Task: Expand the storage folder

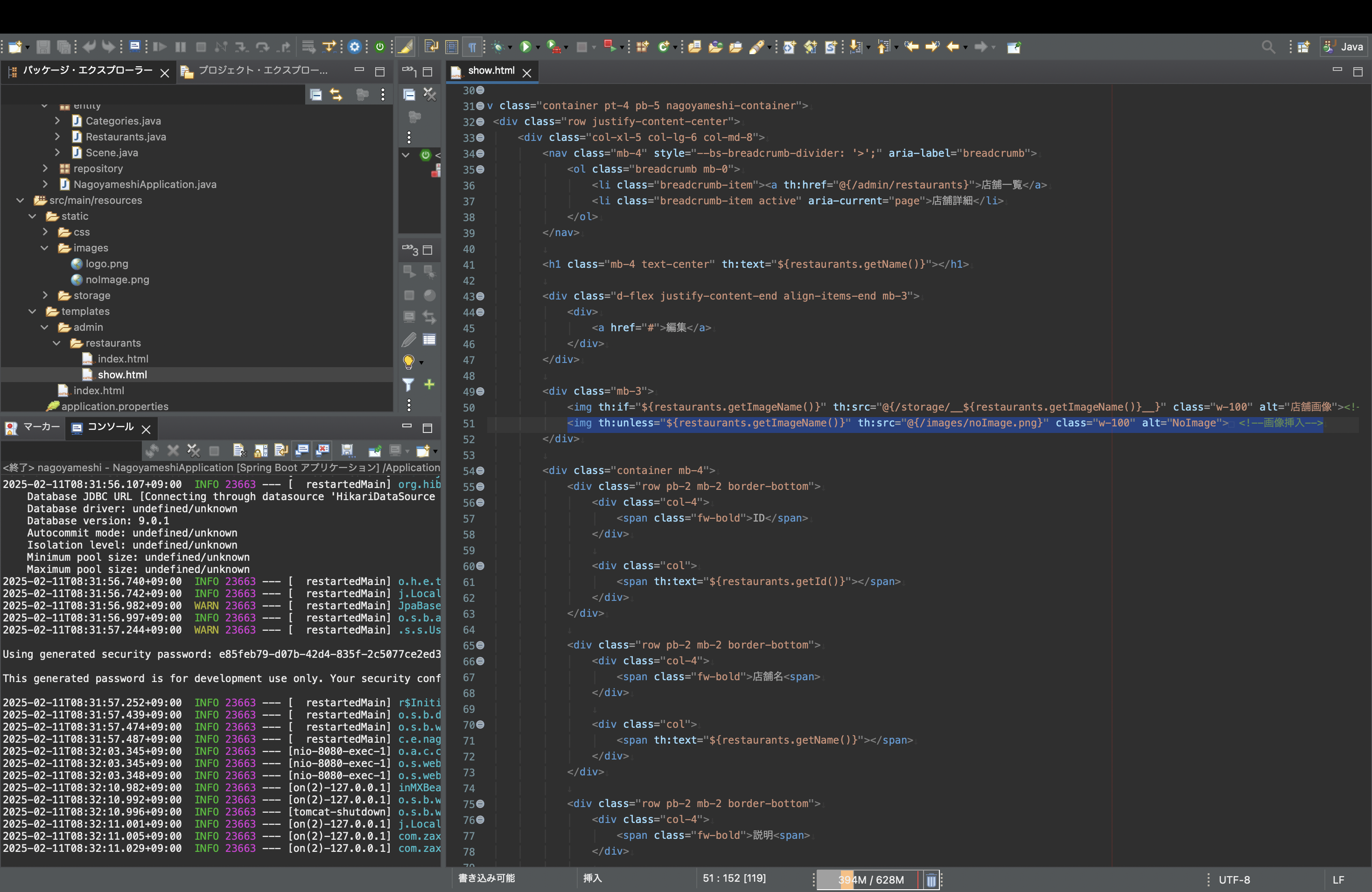Action: click(45, 295)
